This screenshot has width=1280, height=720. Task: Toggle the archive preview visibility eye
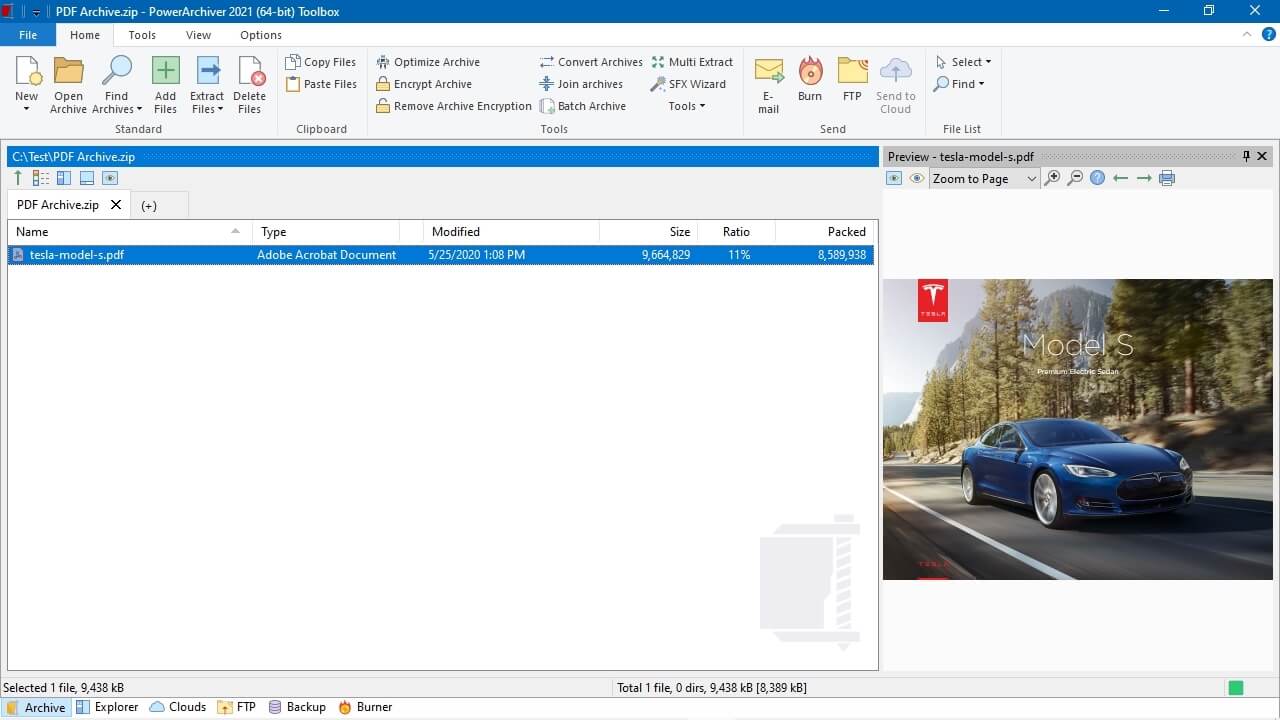[917, 178]
